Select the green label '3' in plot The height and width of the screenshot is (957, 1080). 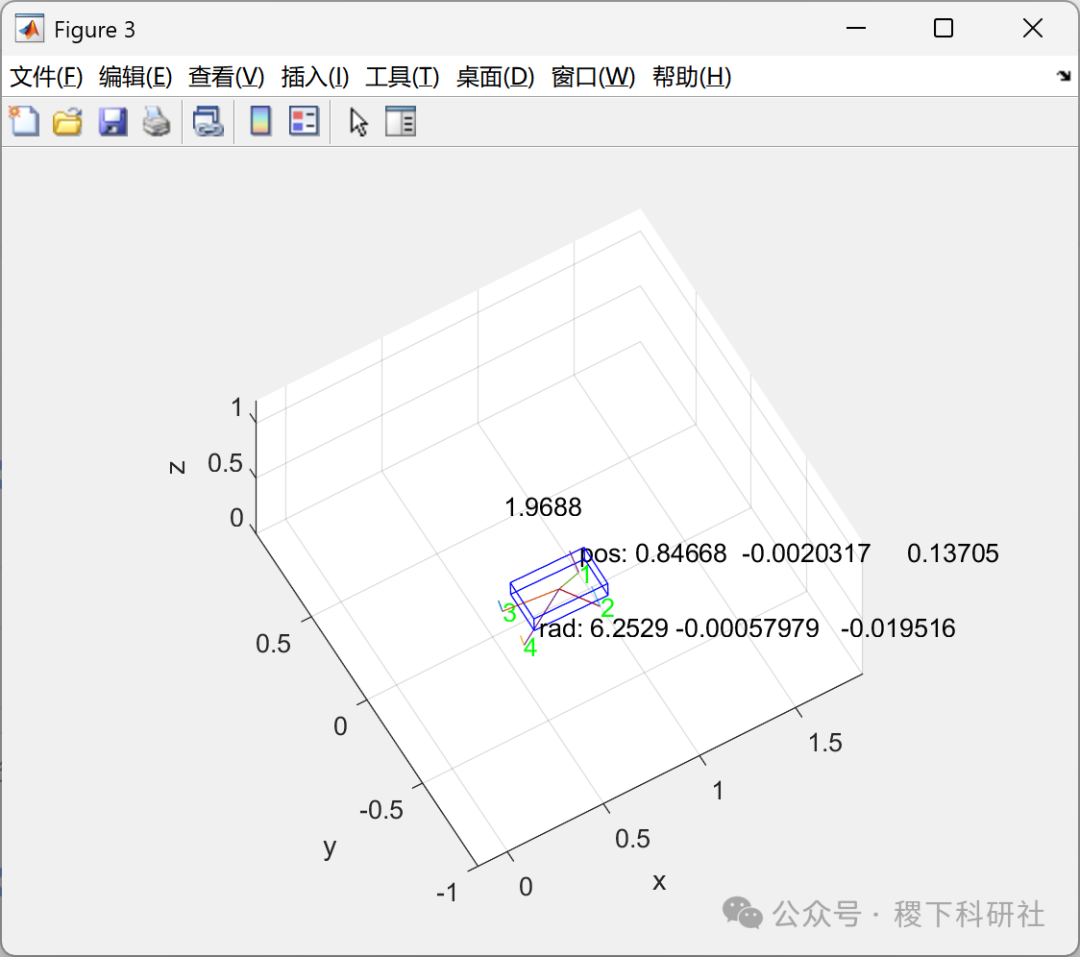pos(510,613)
